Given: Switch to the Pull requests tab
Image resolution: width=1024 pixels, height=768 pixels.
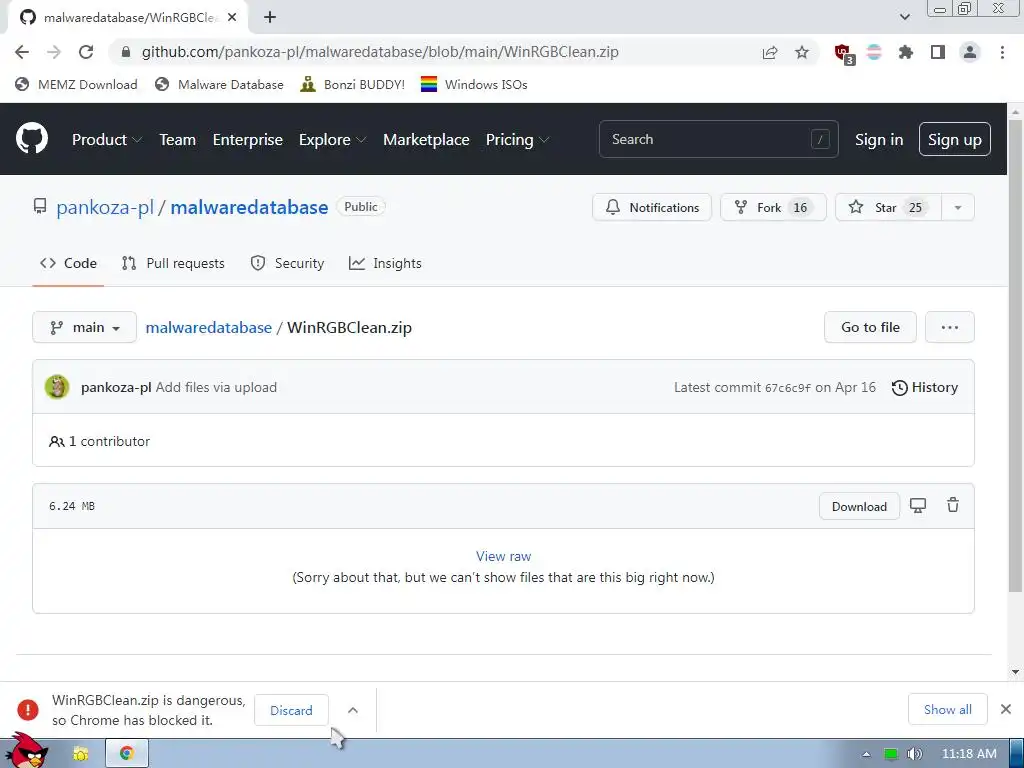Looking at the screenshot, I should [173, 263].
